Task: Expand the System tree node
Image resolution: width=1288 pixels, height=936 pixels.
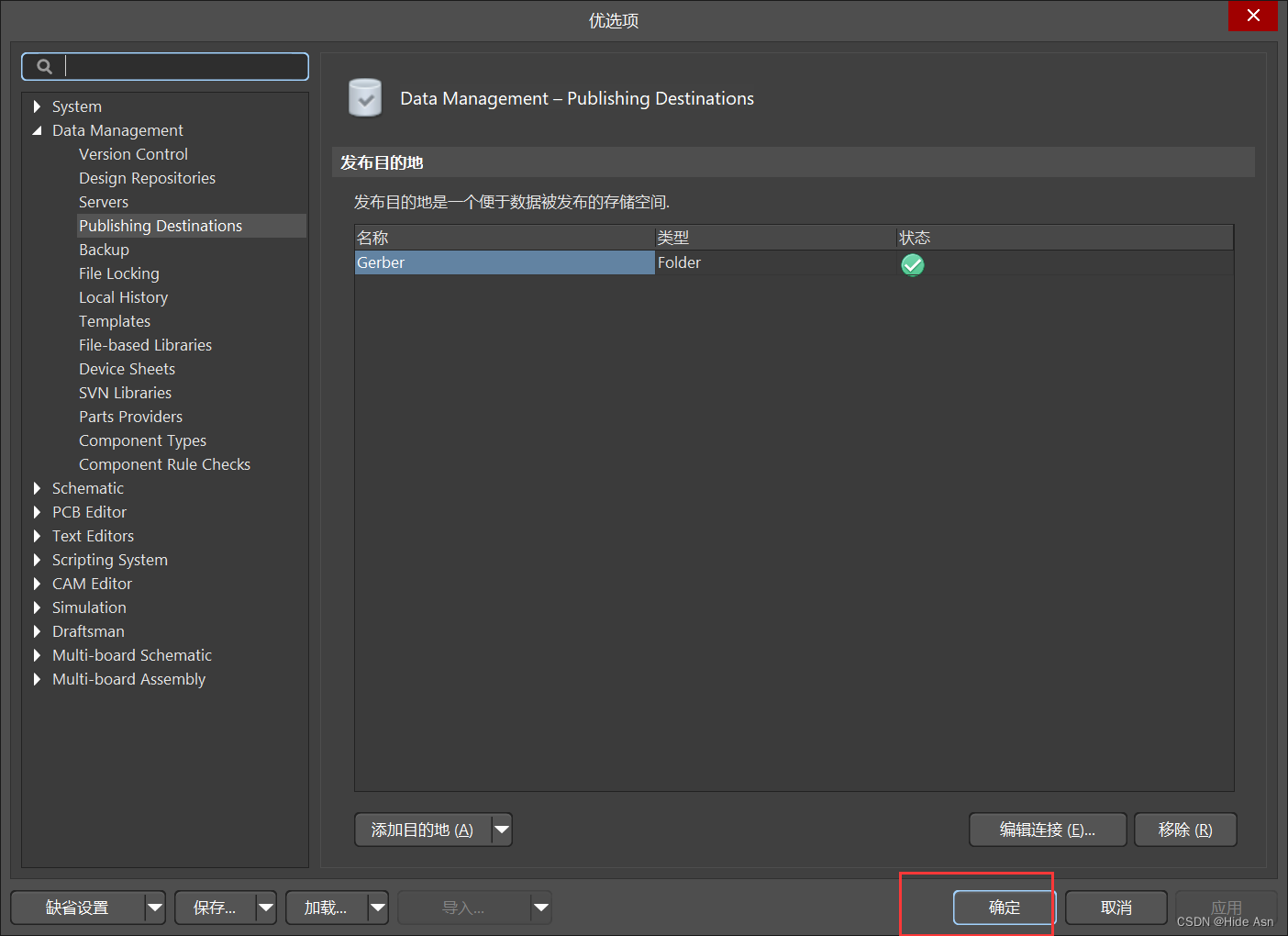Action: pos(37,106)
